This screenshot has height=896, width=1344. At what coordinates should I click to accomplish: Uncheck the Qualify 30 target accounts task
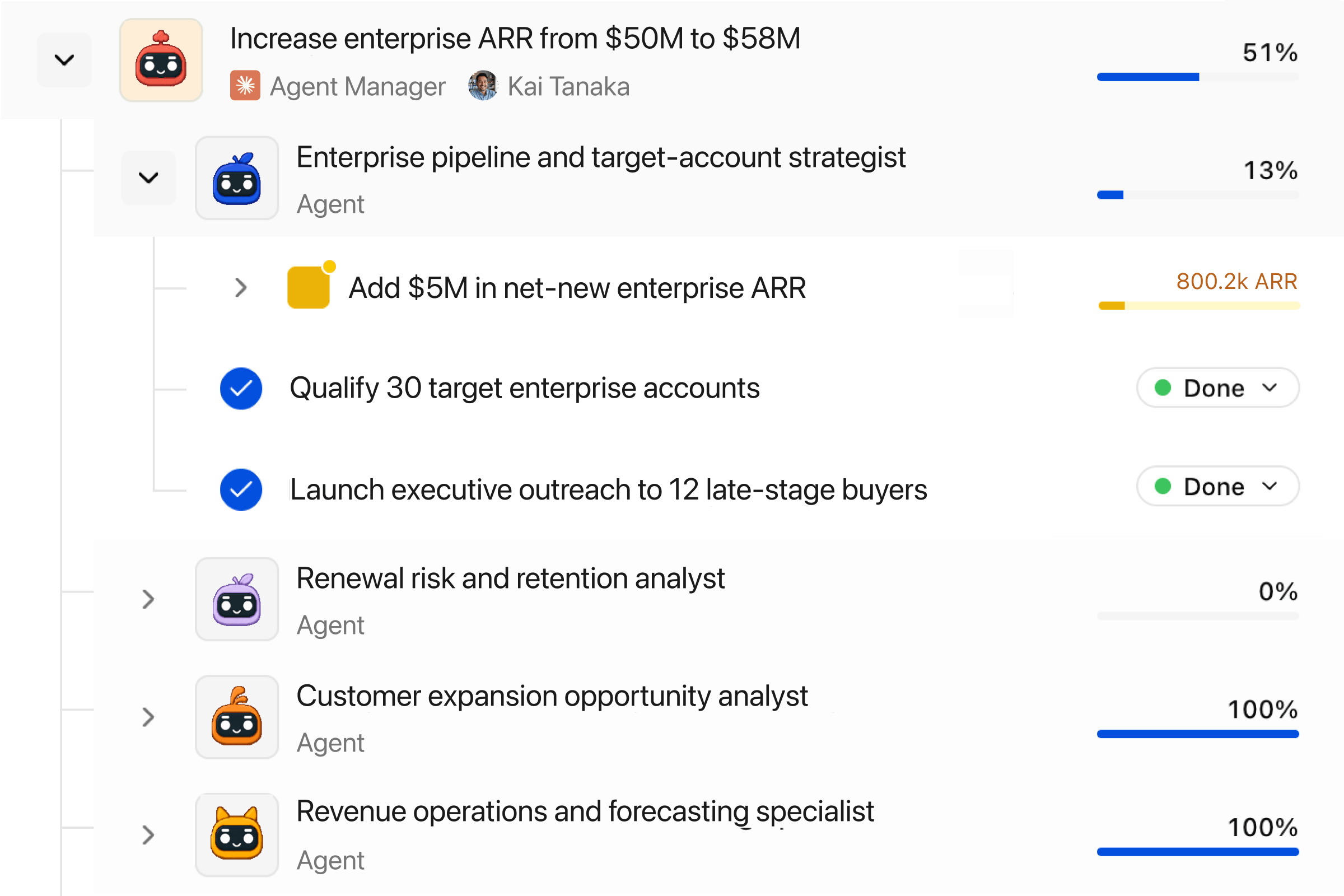tap(241, 389)
